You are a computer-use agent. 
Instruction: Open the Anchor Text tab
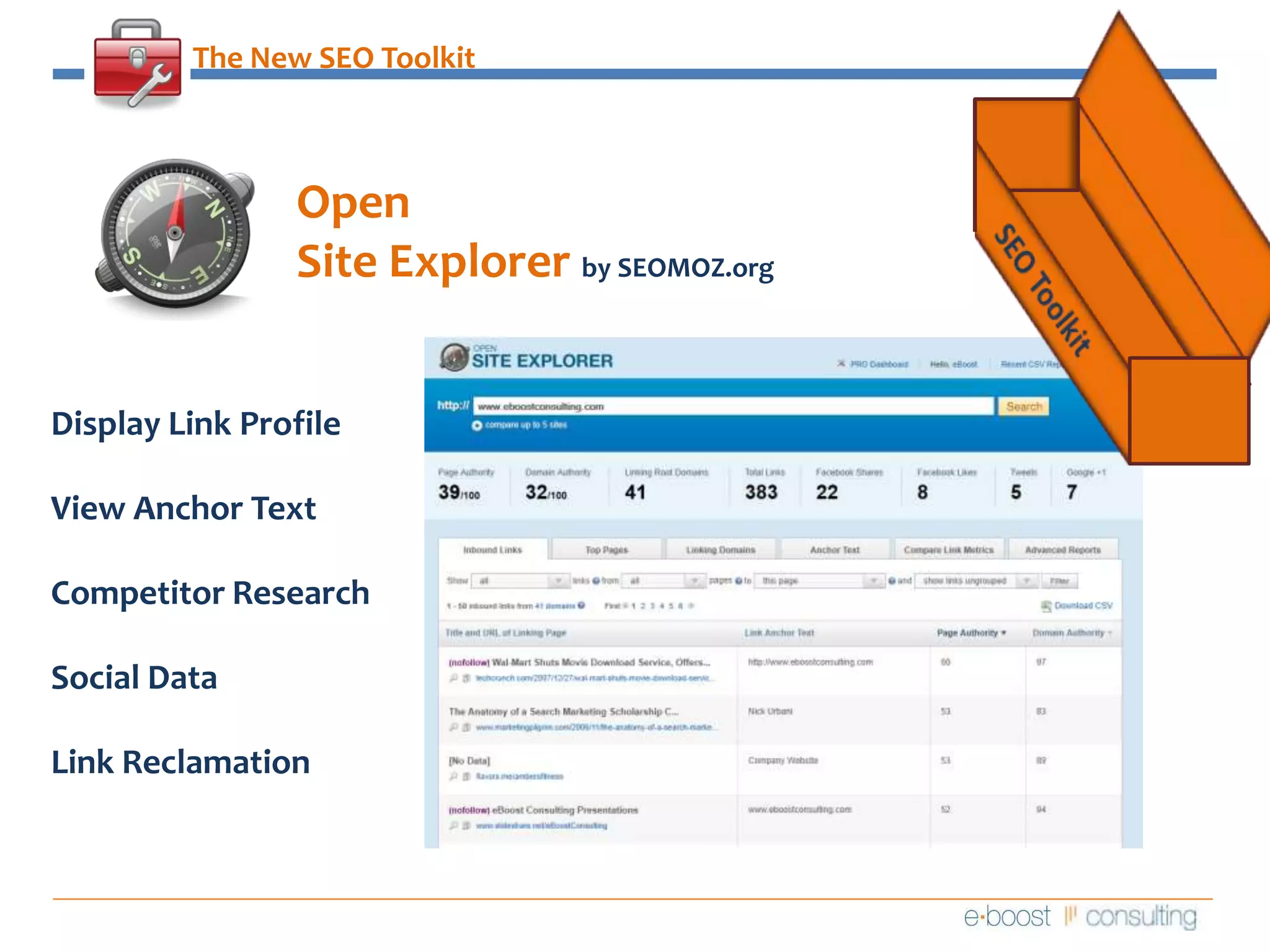point(835,550)
